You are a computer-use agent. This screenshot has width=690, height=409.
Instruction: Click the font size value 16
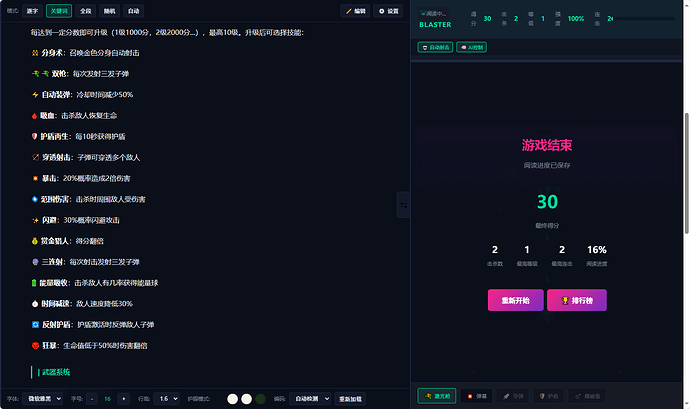click(107, 399)
